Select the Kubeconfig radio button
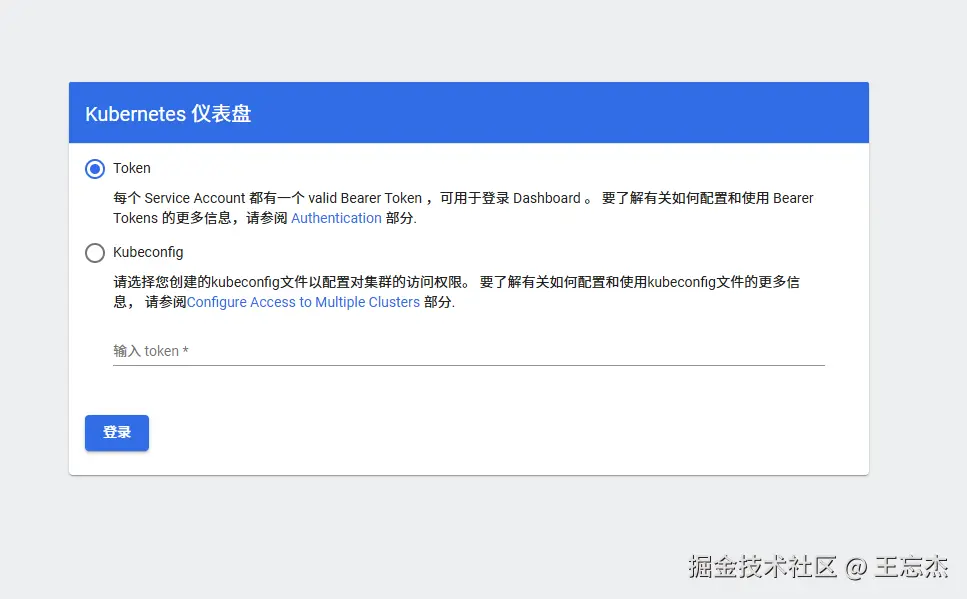 (x=95, y=252)
